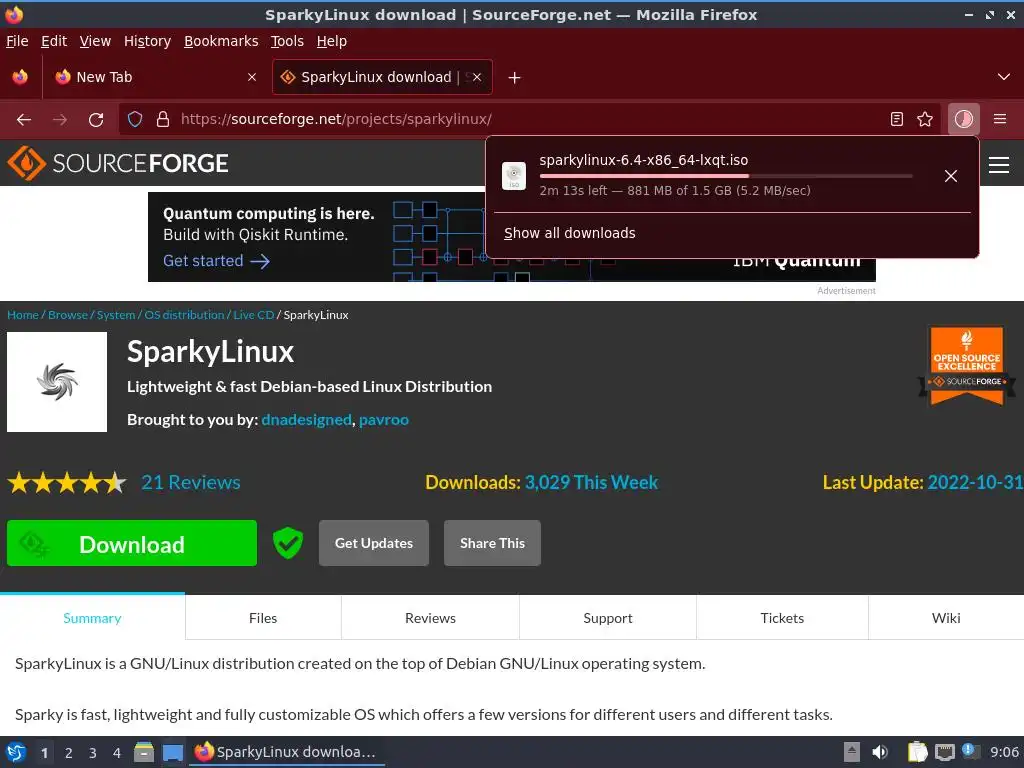Toggle reader view icon in address bar
1024x768 pixels.
(897, 119)
